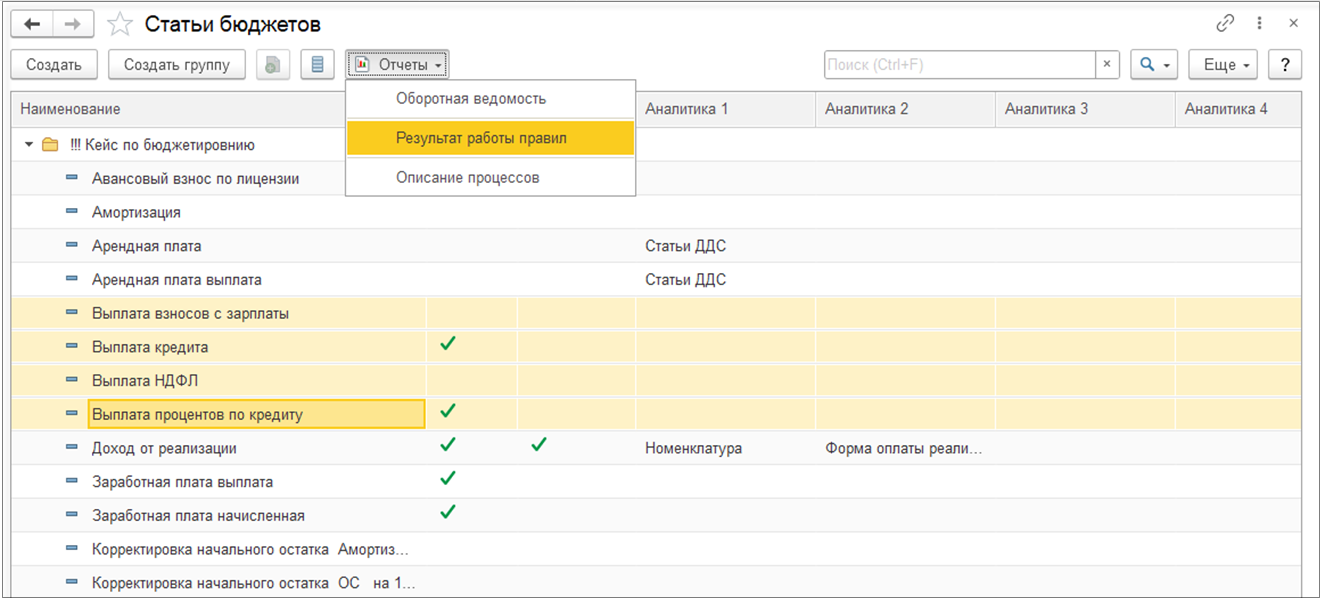Screen dimensions: 1320x598
Task: Open help with question mark button
Action: click(x=1284, y=65)
